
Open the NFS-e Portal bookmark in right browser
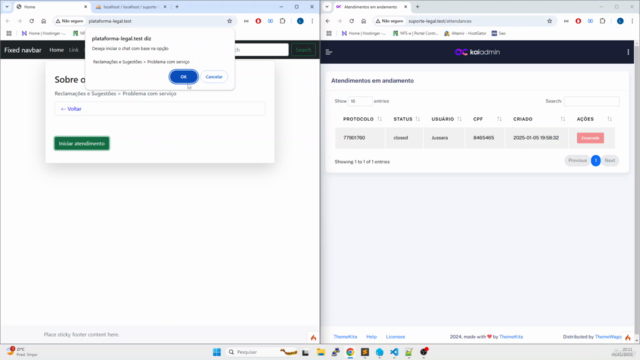[416, 33]
